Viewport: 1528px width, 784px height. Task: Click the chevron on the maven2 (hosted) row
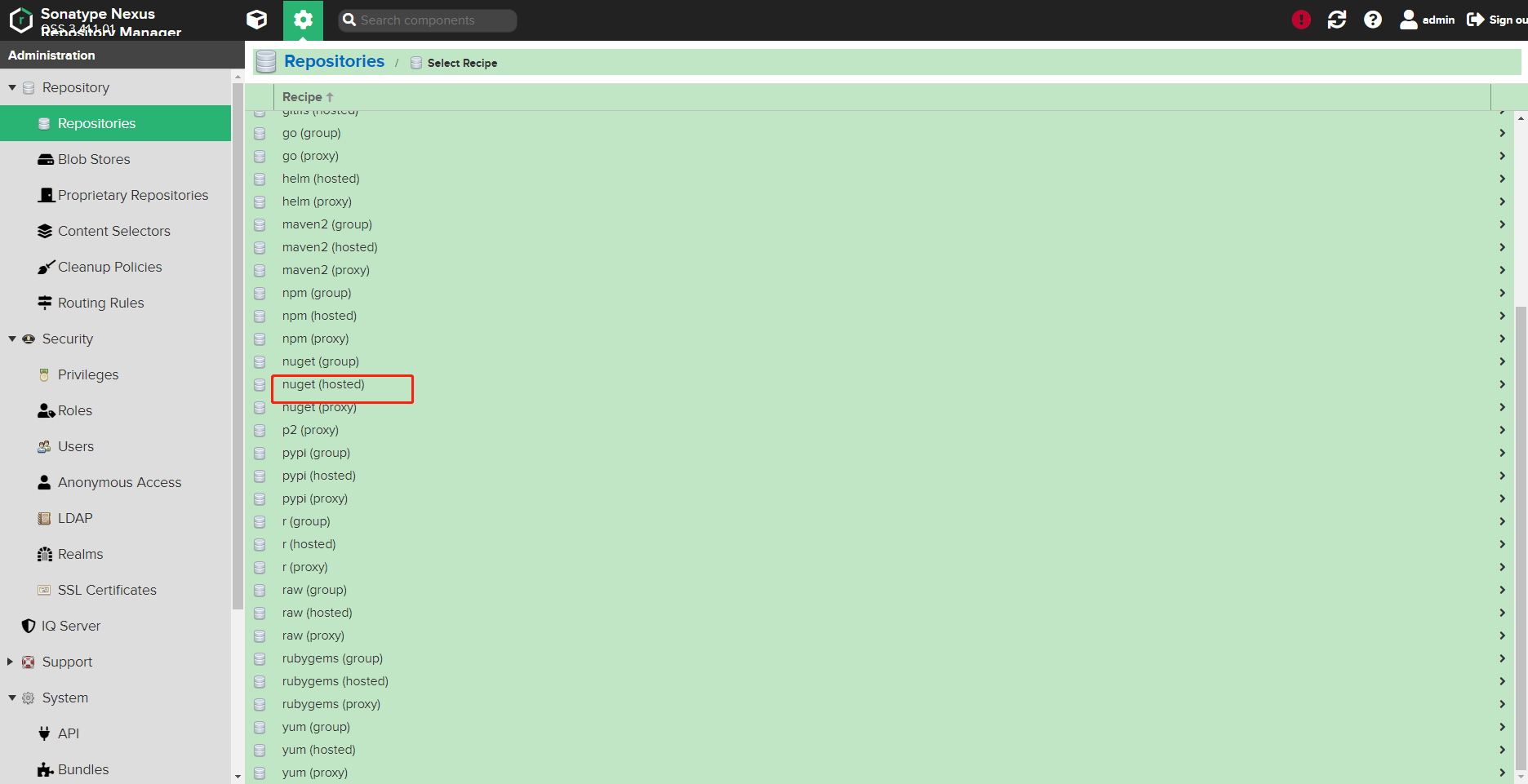pyautogui.click(x=1502, y=247)
